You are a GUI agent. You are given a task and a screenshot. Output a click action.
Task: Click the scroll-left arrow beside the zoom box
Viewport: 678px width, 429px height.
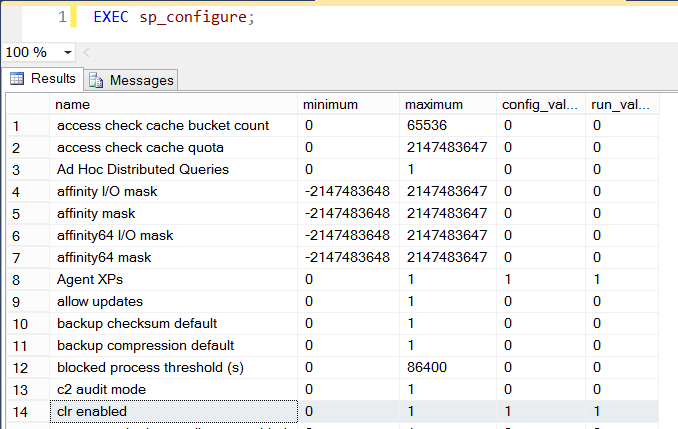(87, 52)
